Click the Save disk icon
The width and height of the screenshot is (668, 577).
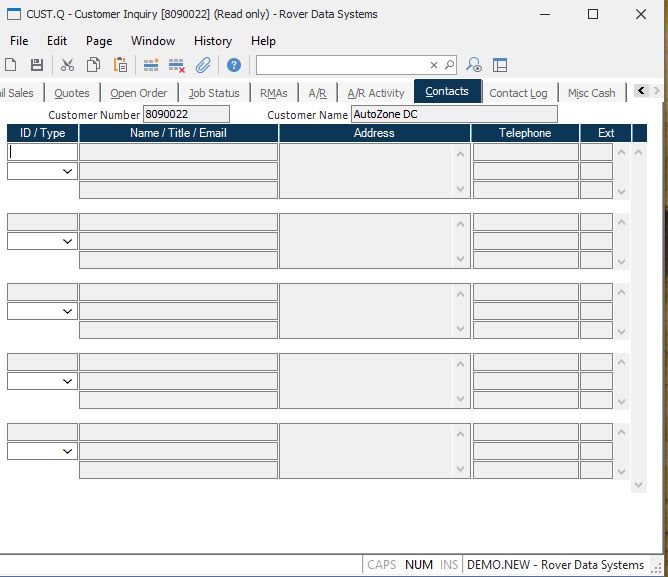pyautogui.click(x=37, y=65)
